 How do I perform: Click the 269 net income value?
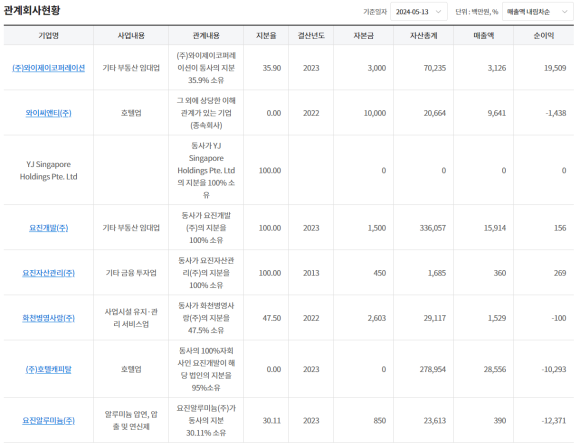[x=560, y=273]
